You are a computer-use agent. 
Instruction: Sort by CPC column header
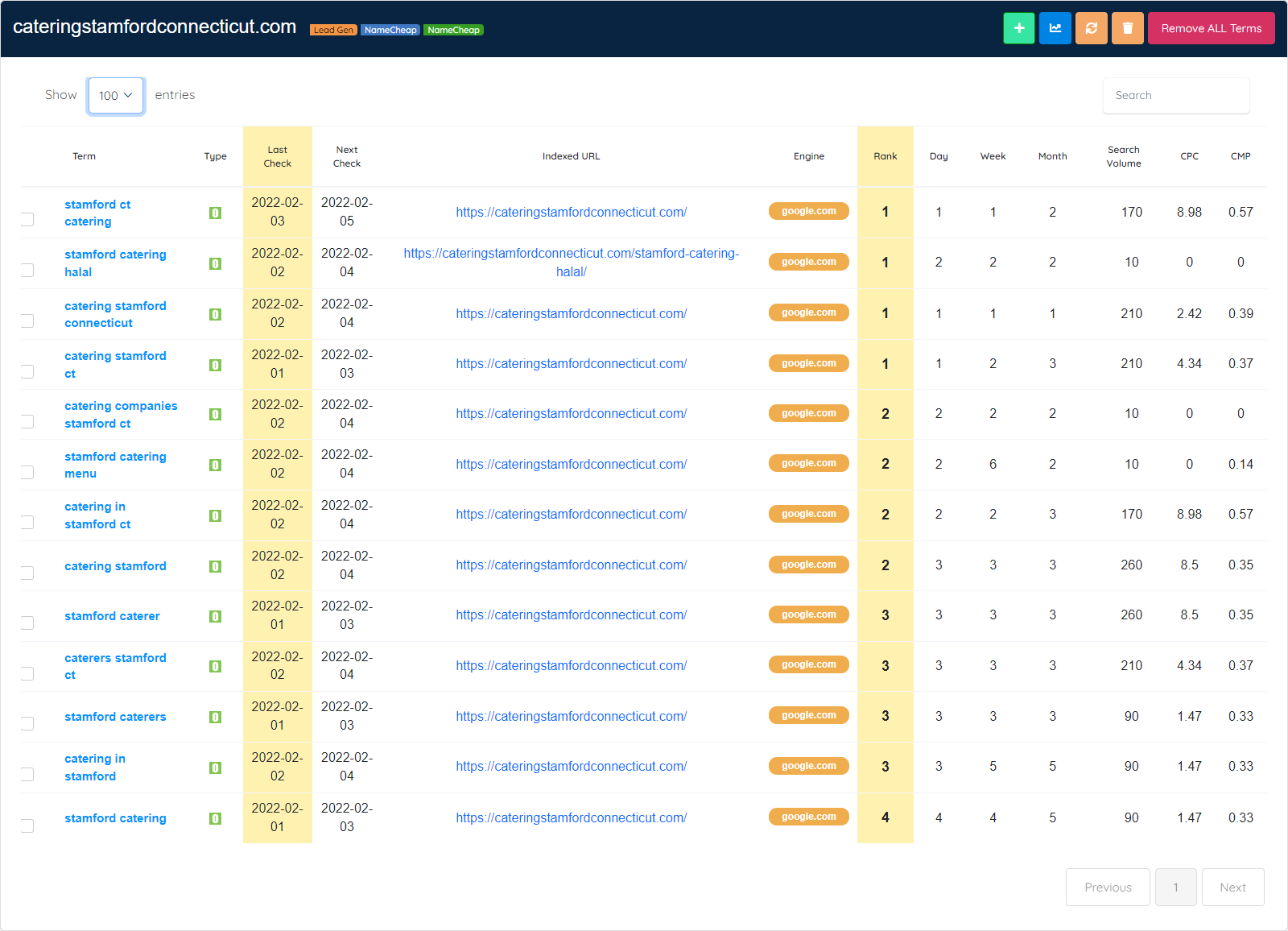click(x=1190, y=156)
